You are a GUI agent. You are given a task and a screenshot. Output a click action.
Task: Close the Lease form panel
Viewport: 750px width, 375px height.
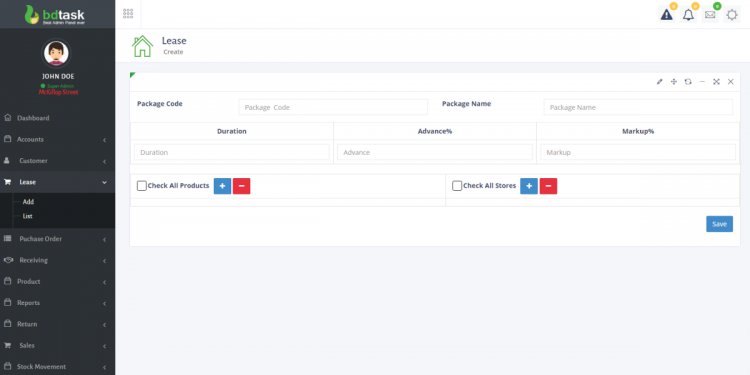click(x=730, y=82)
